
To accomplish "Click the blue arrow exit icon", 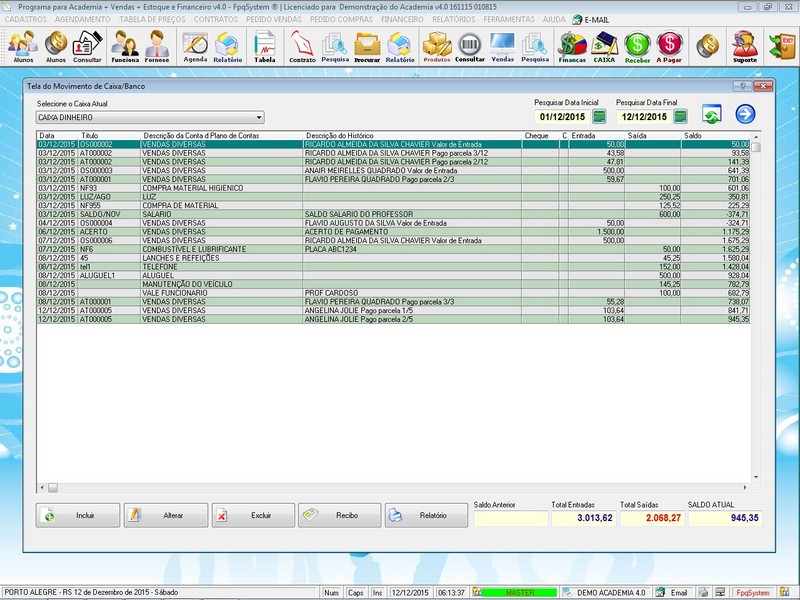I will [745, 115].
